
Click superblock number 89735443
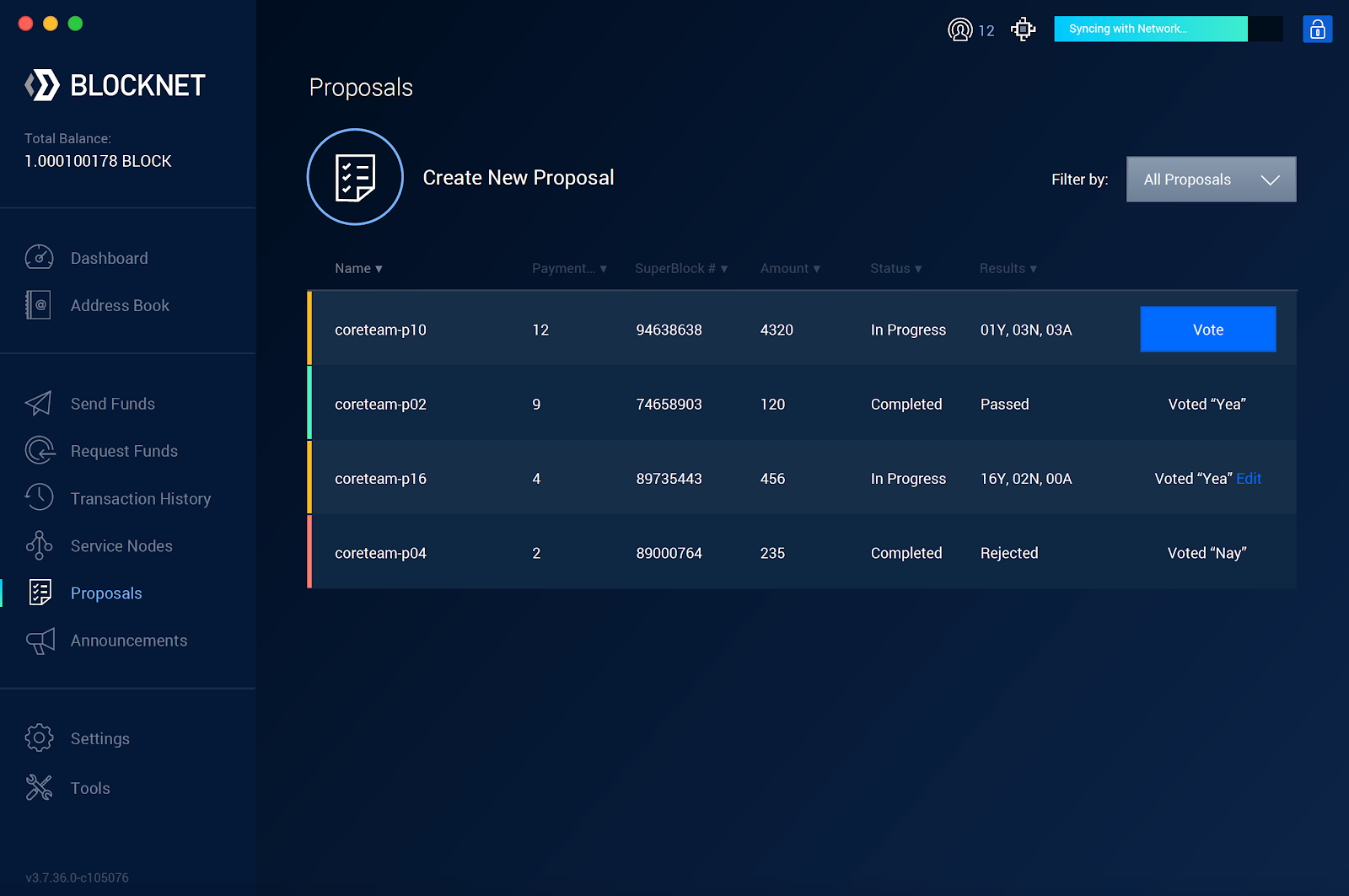(669, 479)
